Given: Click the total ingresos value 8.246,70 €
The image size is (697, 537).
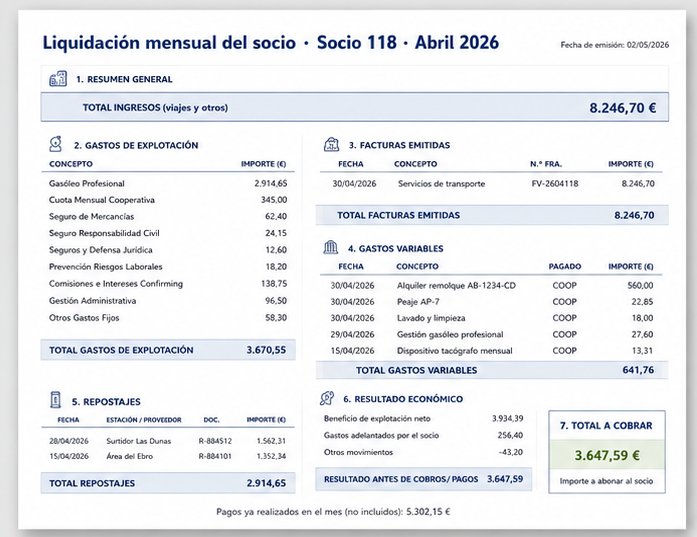Looking at the screenshot, I should click(622, 108).
